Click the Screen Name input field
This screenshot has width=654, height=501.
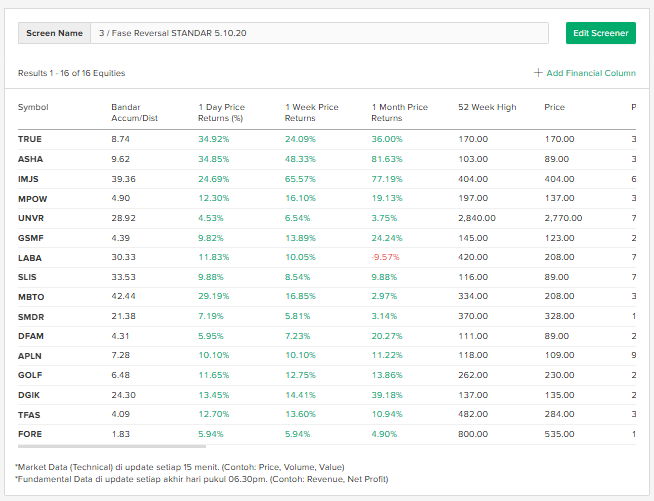pos(318,33)
